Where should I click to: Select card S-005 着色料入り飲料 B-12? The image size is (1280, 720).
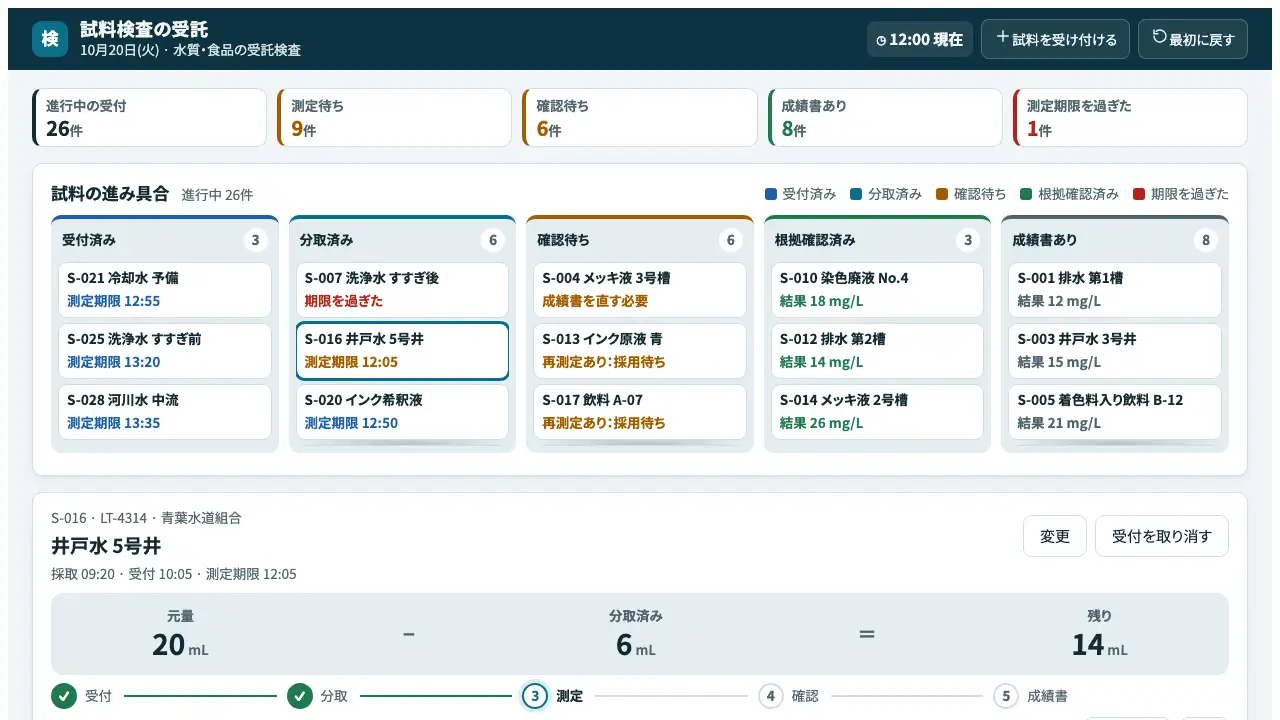1115,412
